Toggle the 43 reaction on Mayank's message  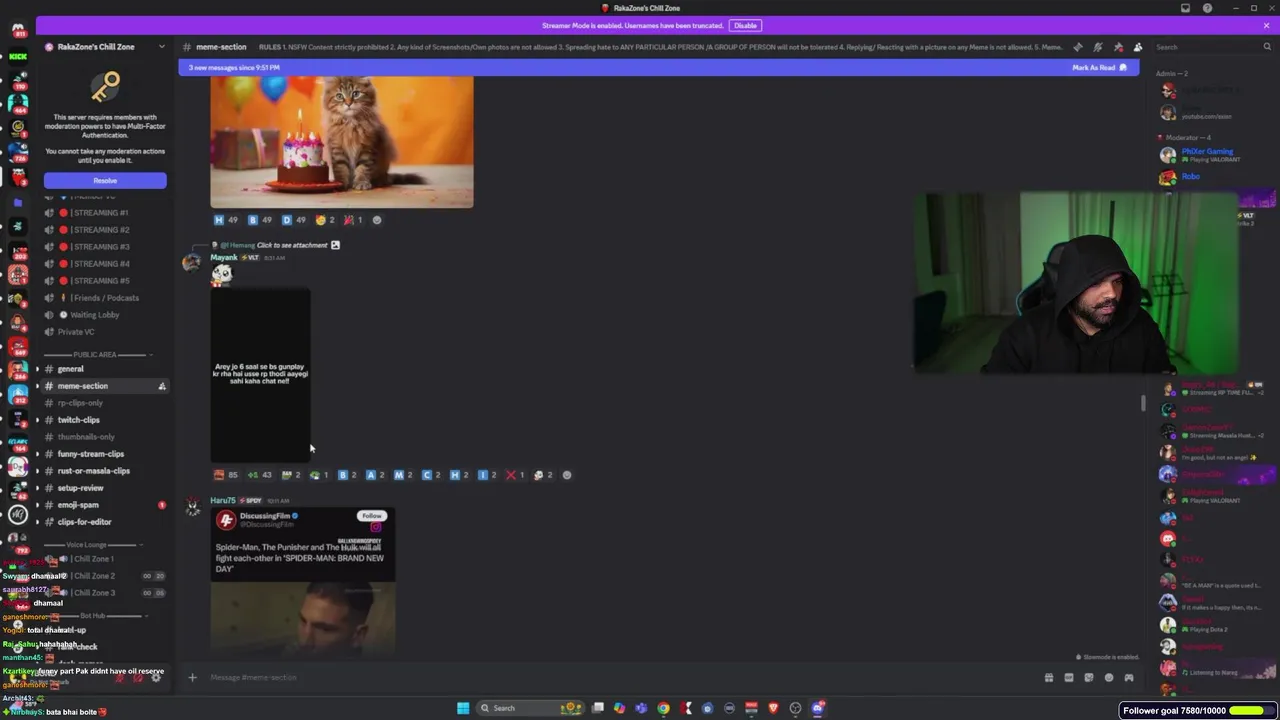pyautogui.click(x=259, y=475)
